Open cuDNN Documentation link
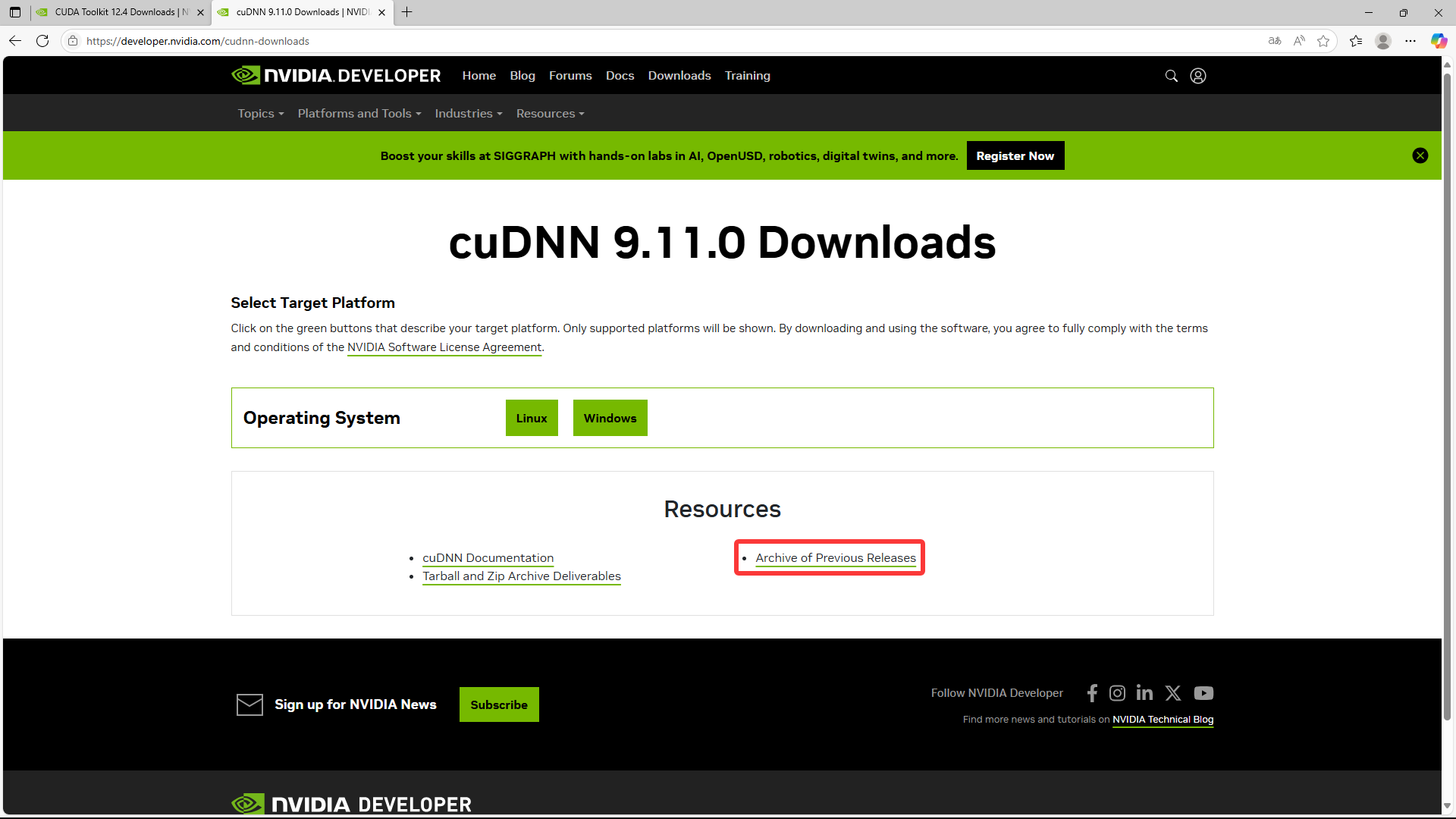Viewport: 1456px width, 819px height. (x=488, y=558)
